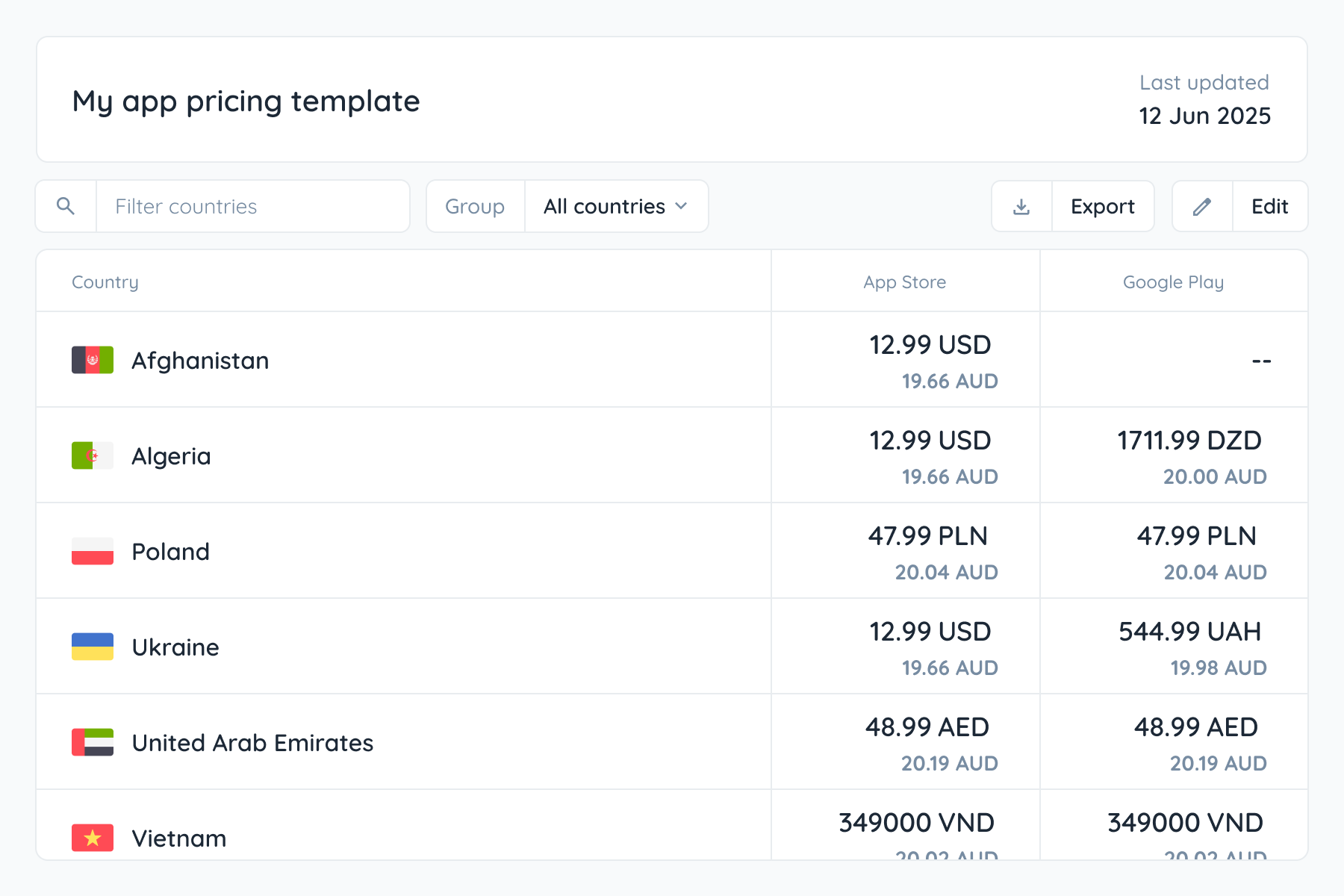Click the search magnifier icon
Screen dimensions: 1344x896
[x=66, y=206]
